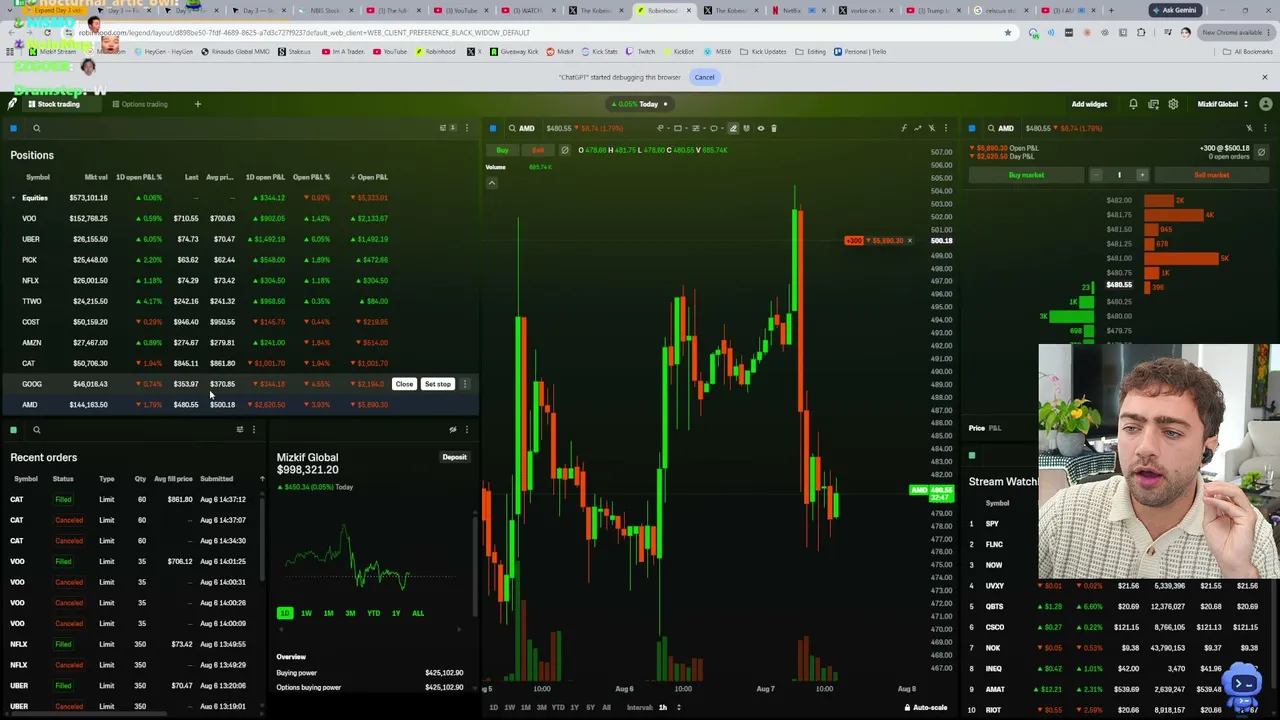Select 1W range on account chart
Screen dimensions: 1280x720
[306, 613]
